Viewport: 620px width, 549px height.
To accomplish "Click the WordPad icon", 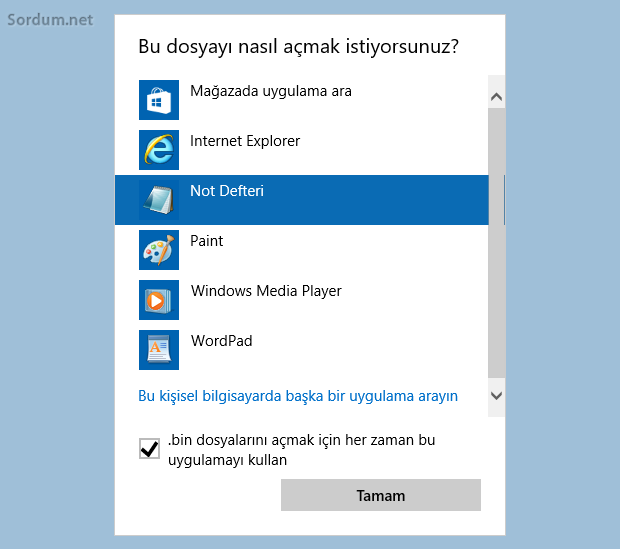I will tap(159, 350).
